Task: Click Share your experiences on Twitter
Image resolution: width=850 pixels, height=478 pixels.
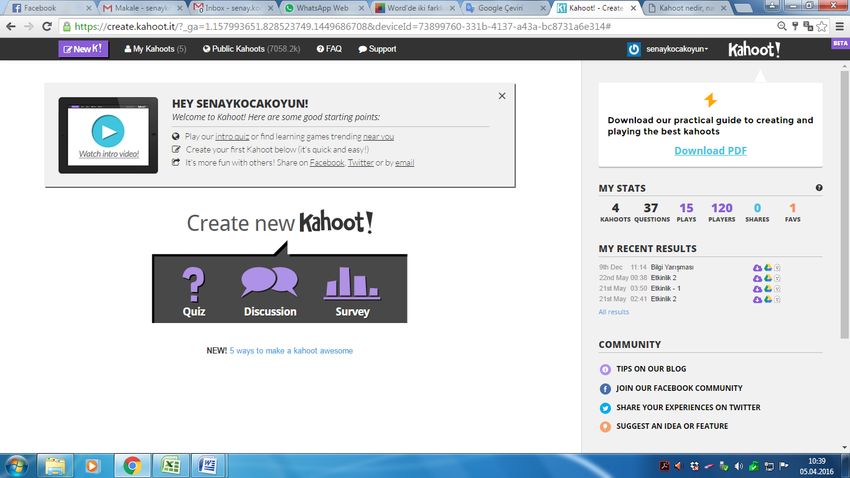Action: point(688,407)
